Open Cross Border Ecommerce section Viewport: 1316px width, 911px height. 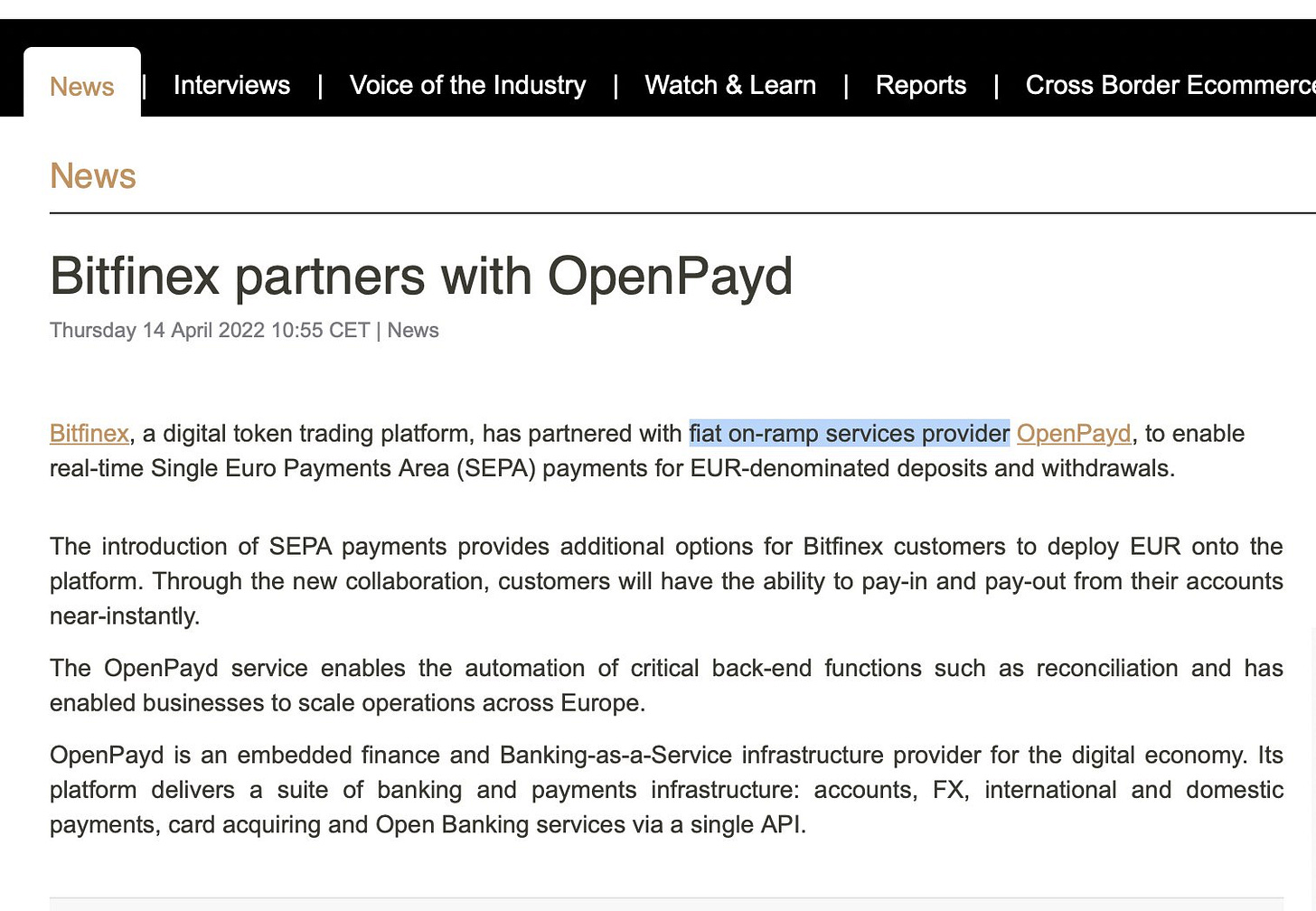tap(1170, 85)
